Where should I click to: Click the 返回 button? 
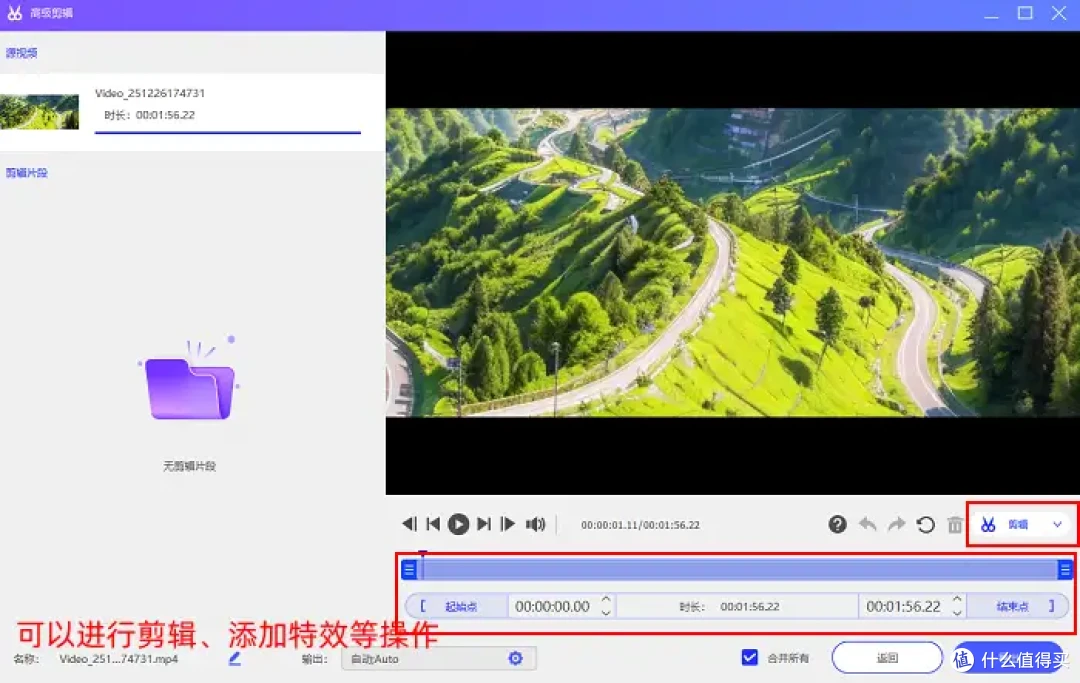tap(887, 658)
